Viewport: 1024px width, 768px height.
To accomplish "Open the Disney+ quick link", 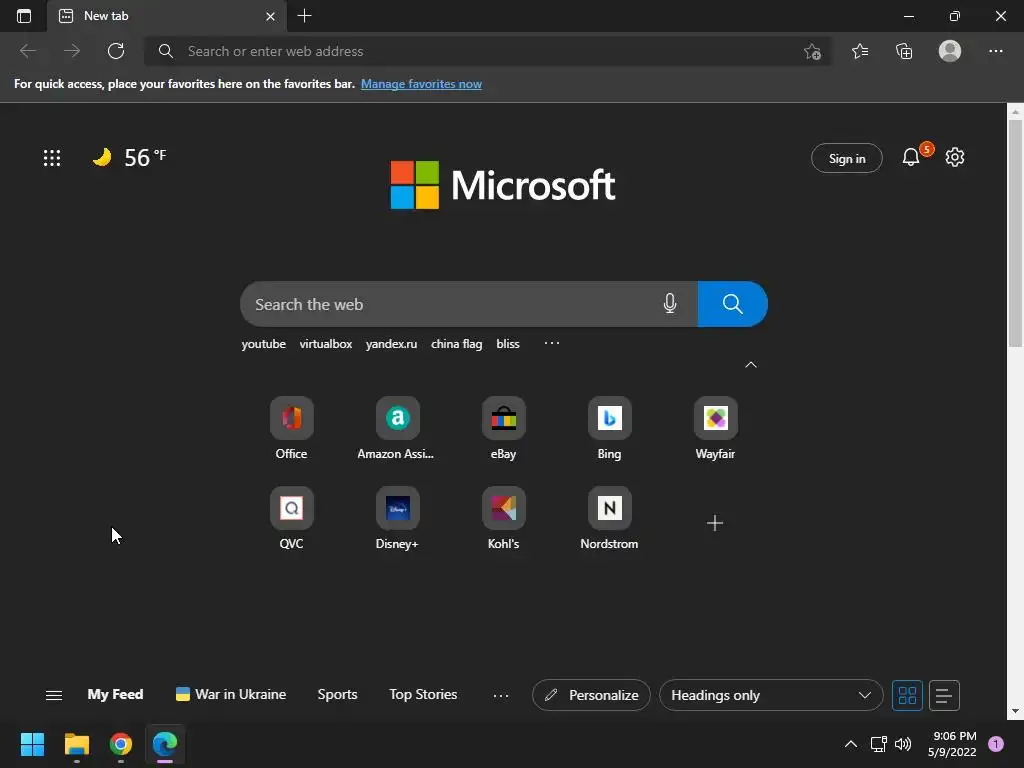I will point(397,519).
